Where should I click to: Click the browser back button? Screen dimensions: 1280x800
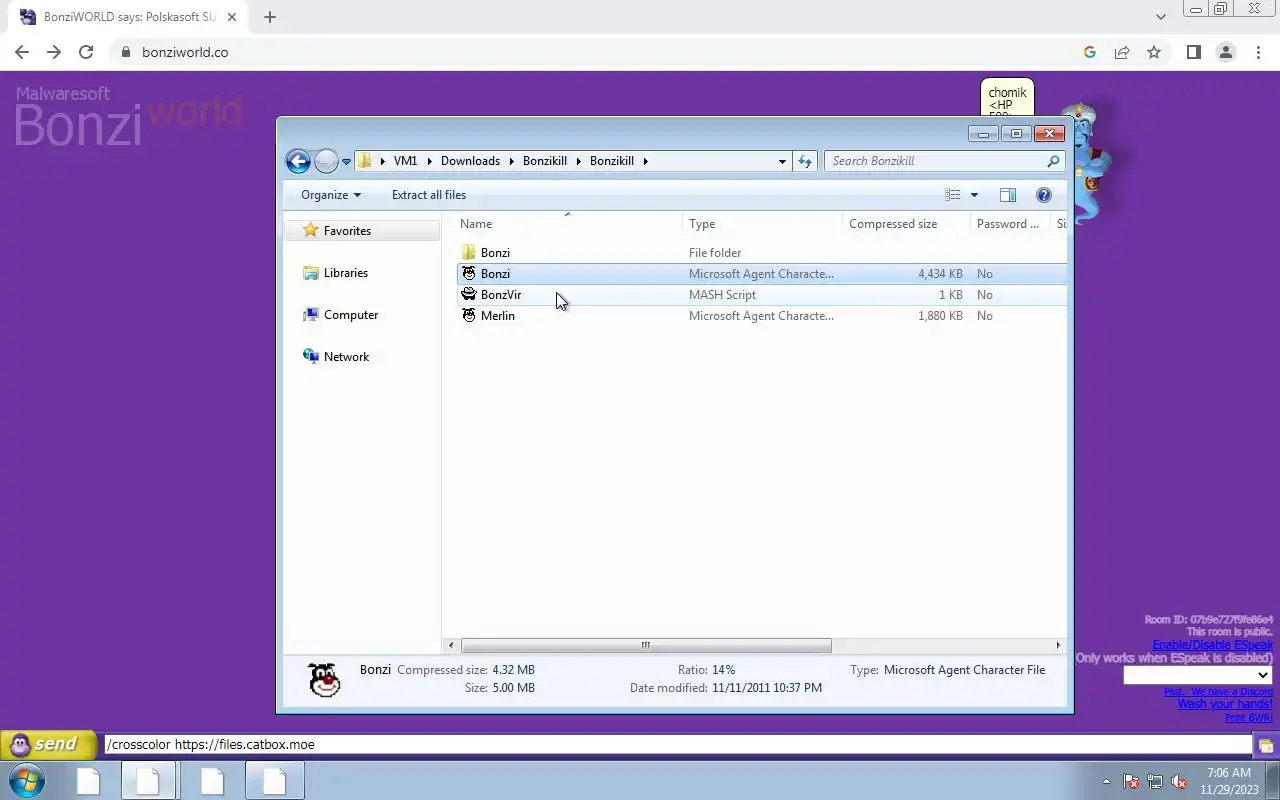(22, 52)
